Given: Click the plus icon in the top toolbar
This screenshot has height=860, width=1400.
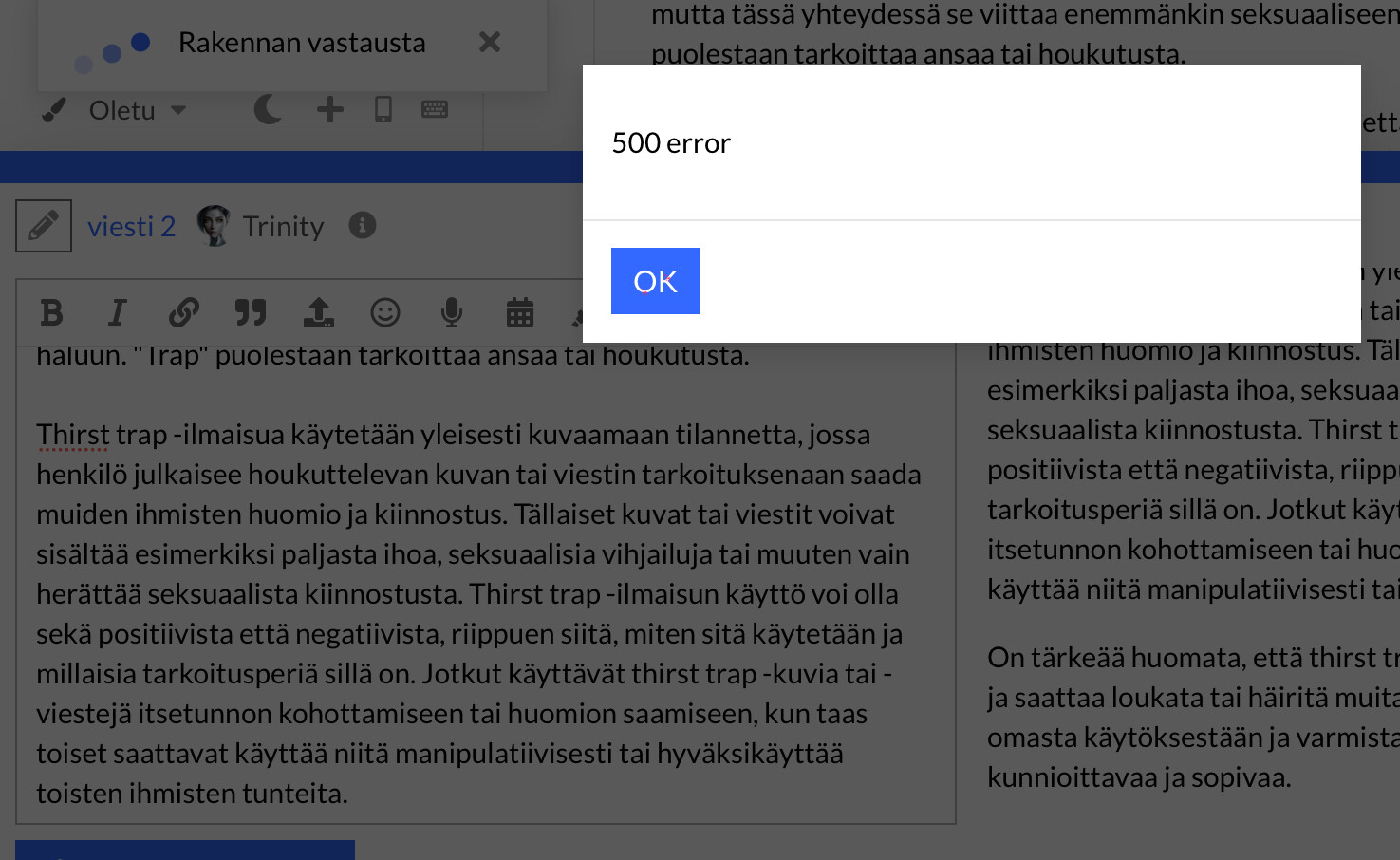Looking at the screenshot, I should [x=329, y=110].
